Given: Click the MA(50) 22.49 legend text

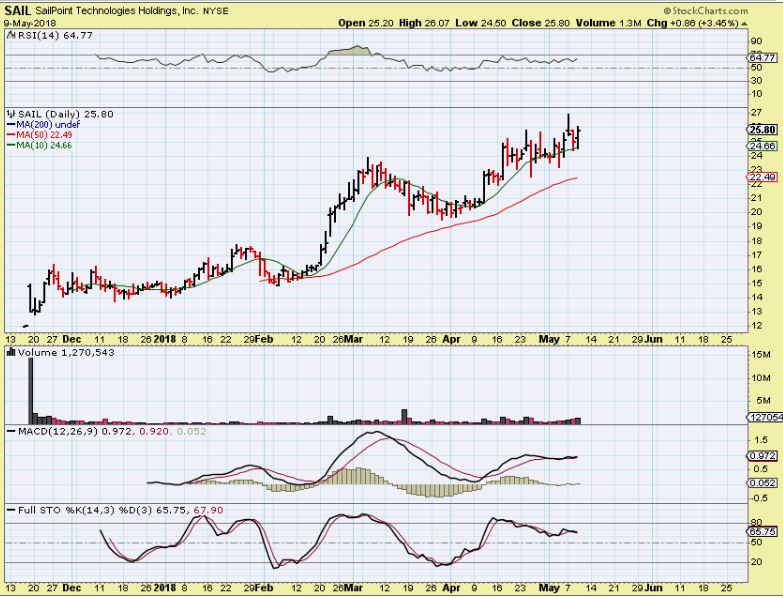Looking at the screenshot, I should (44, 135).
